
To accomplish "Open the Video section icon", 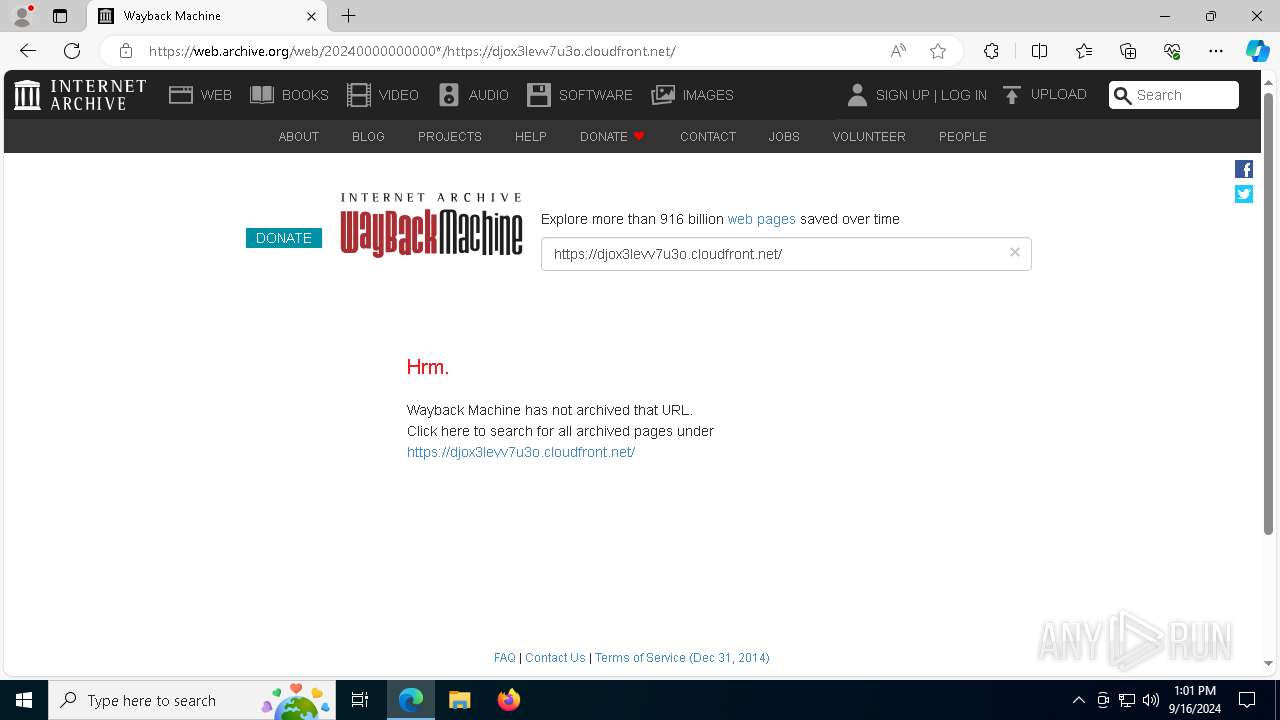I will pos(359,95).
